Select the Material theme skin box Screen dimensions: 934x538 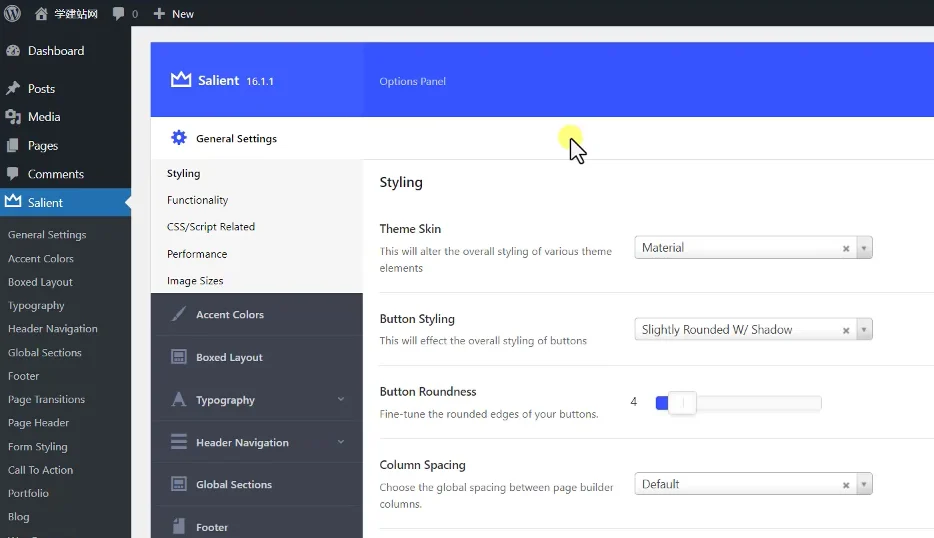[x=754, y=248]
